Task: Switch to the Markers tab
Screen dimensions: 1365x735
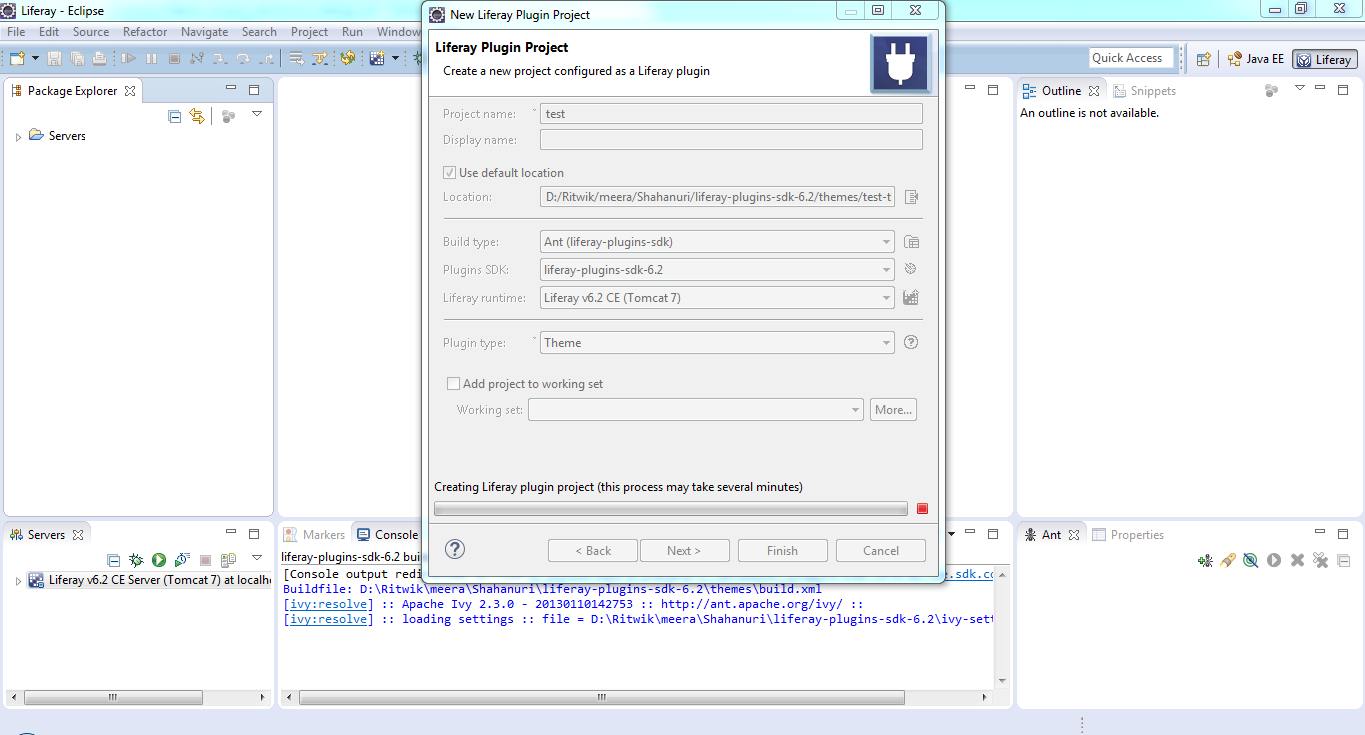Action: [315, 535]
